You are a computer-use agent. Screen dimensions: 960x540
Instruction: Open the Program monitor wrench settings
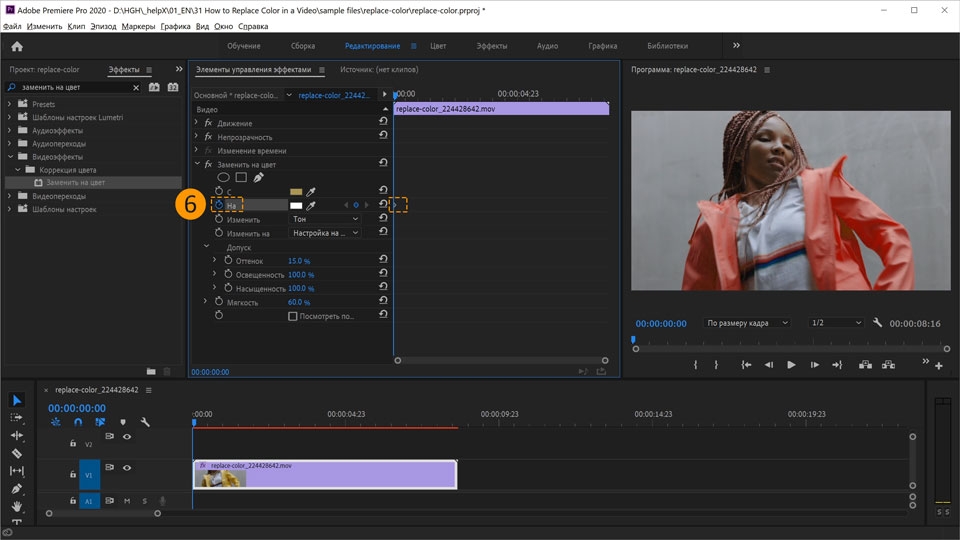point(877,323)
